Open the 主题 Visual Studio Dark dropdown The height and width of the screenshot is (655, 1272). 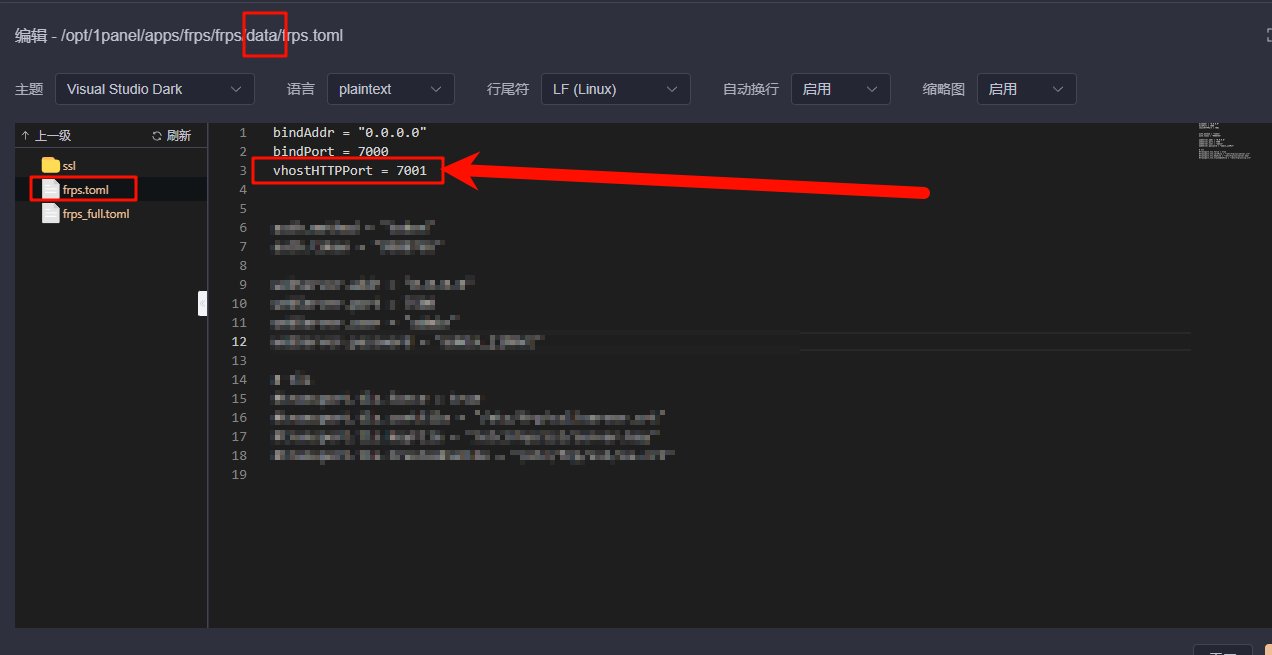[x=154, y=89]
